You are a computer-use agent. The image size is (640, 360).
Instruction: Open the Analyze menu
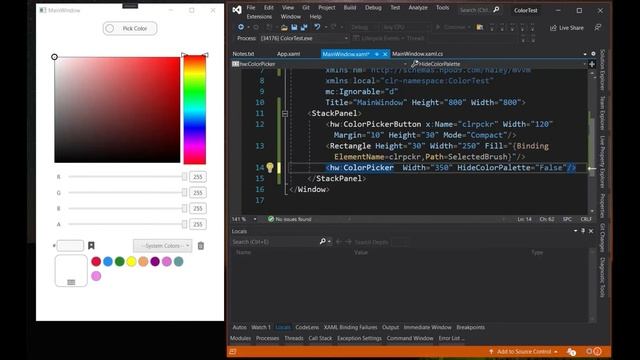pyautogui.click(x=418, y=8)
